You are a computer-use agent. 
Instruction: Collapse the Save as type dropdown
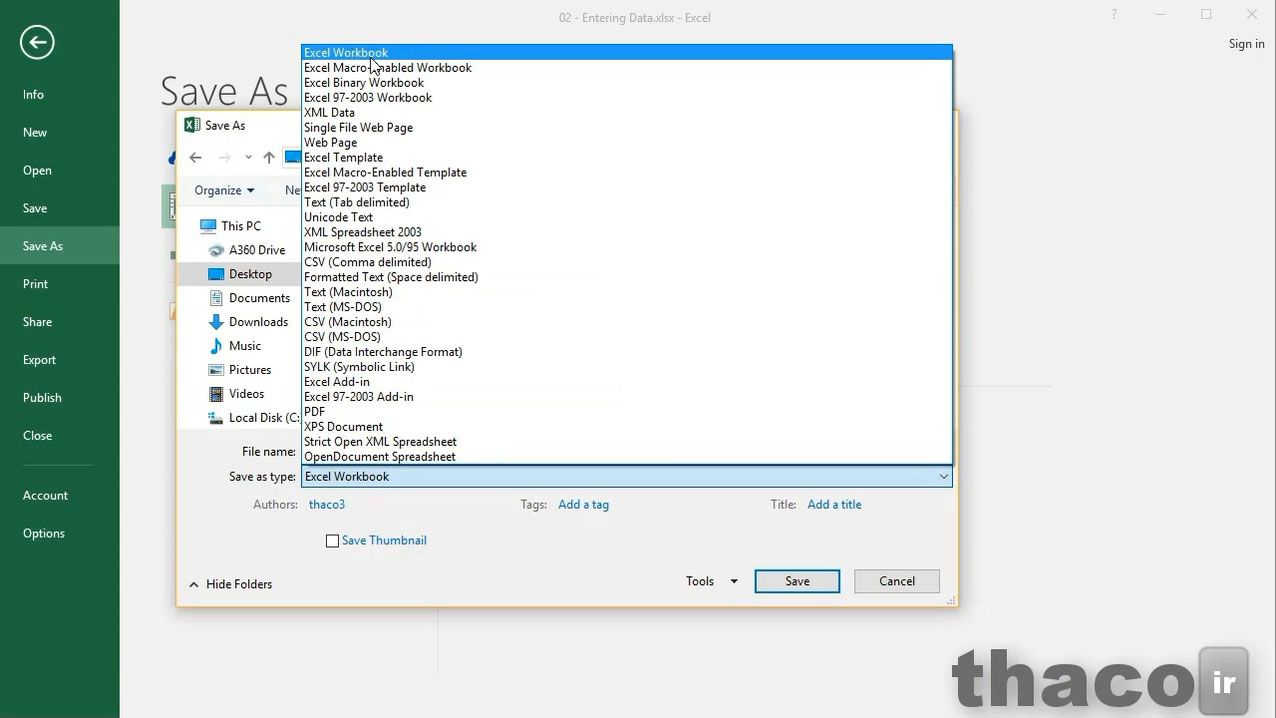(943, 477)
